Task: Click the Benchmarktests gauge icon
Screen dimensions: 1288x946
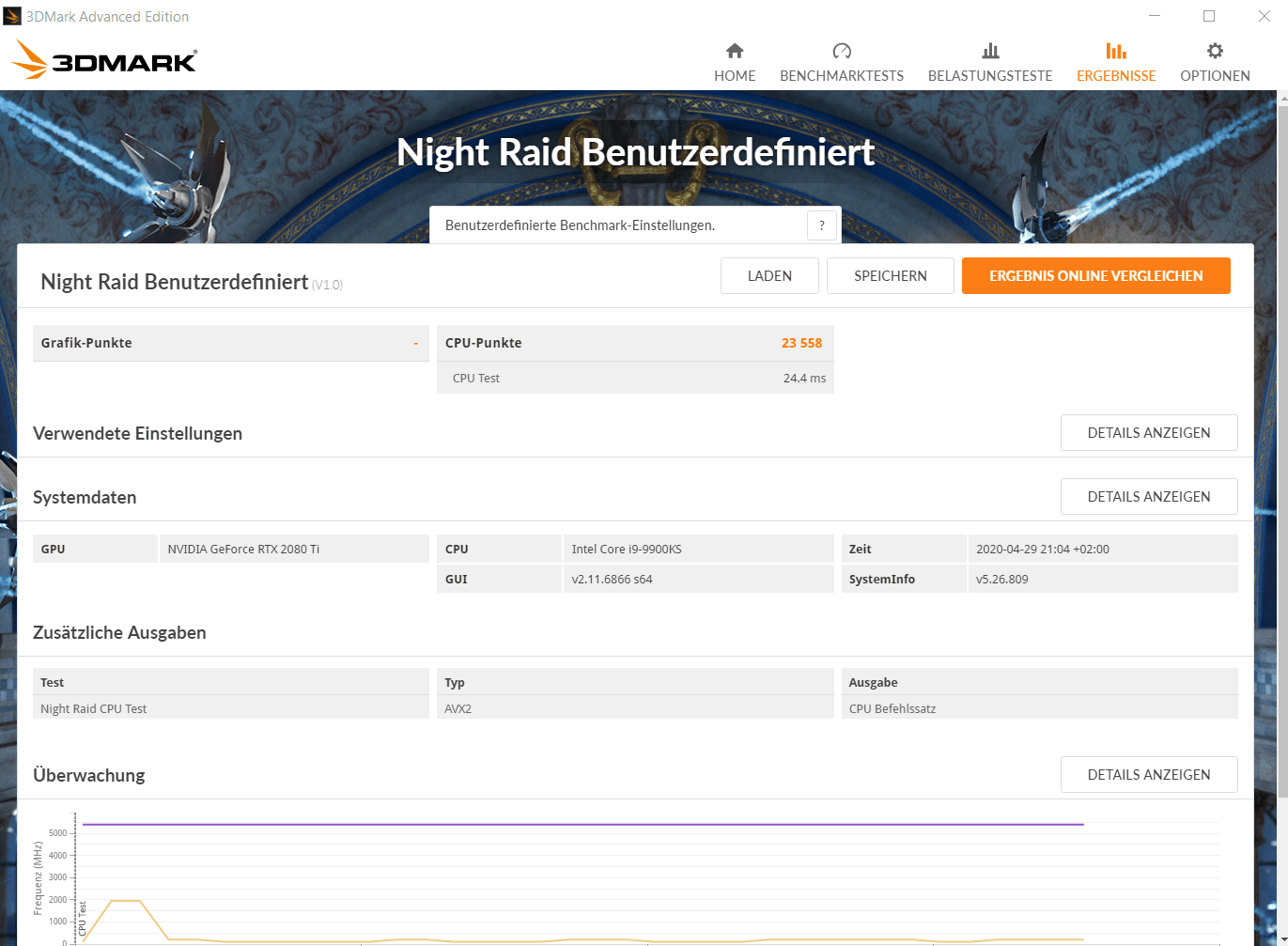Action: [x=842, y=51]
